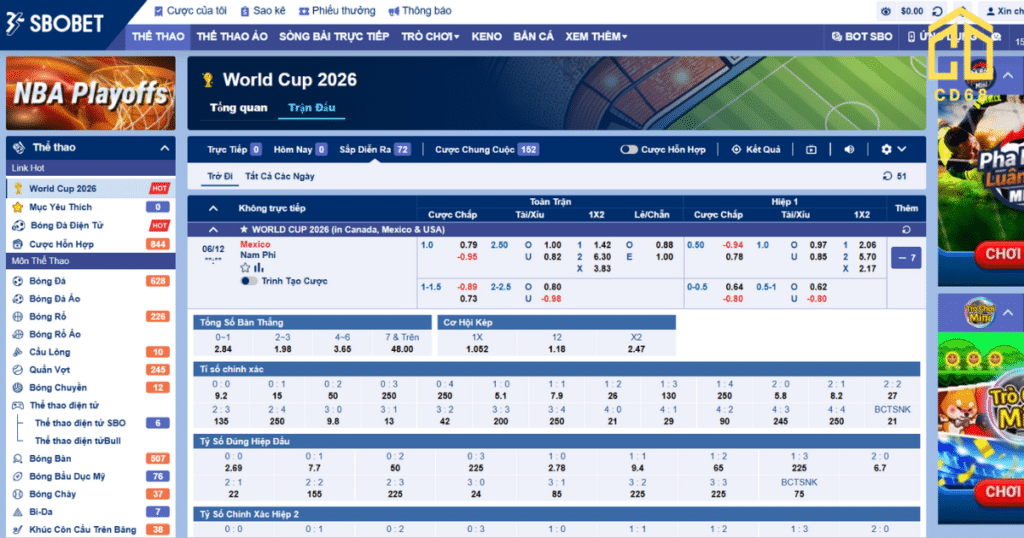Screen dimensions: 1024x538
Task: Click Cược Hỗn Hợp sidebar icon
Action: click(x=18, y=244)
